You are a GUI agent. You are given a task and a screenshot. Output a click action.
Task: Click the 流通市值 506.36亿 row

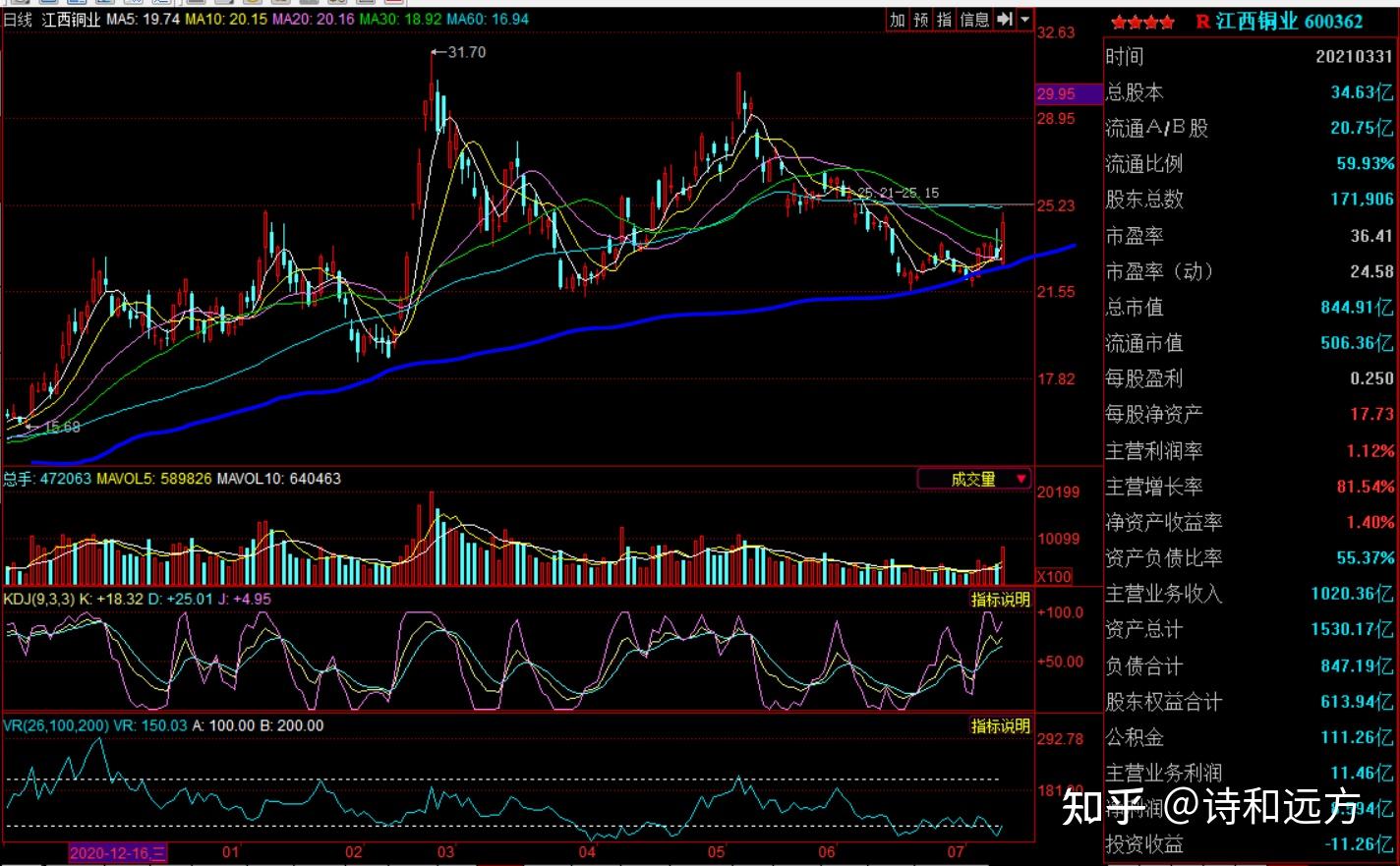click(1250, 343)
